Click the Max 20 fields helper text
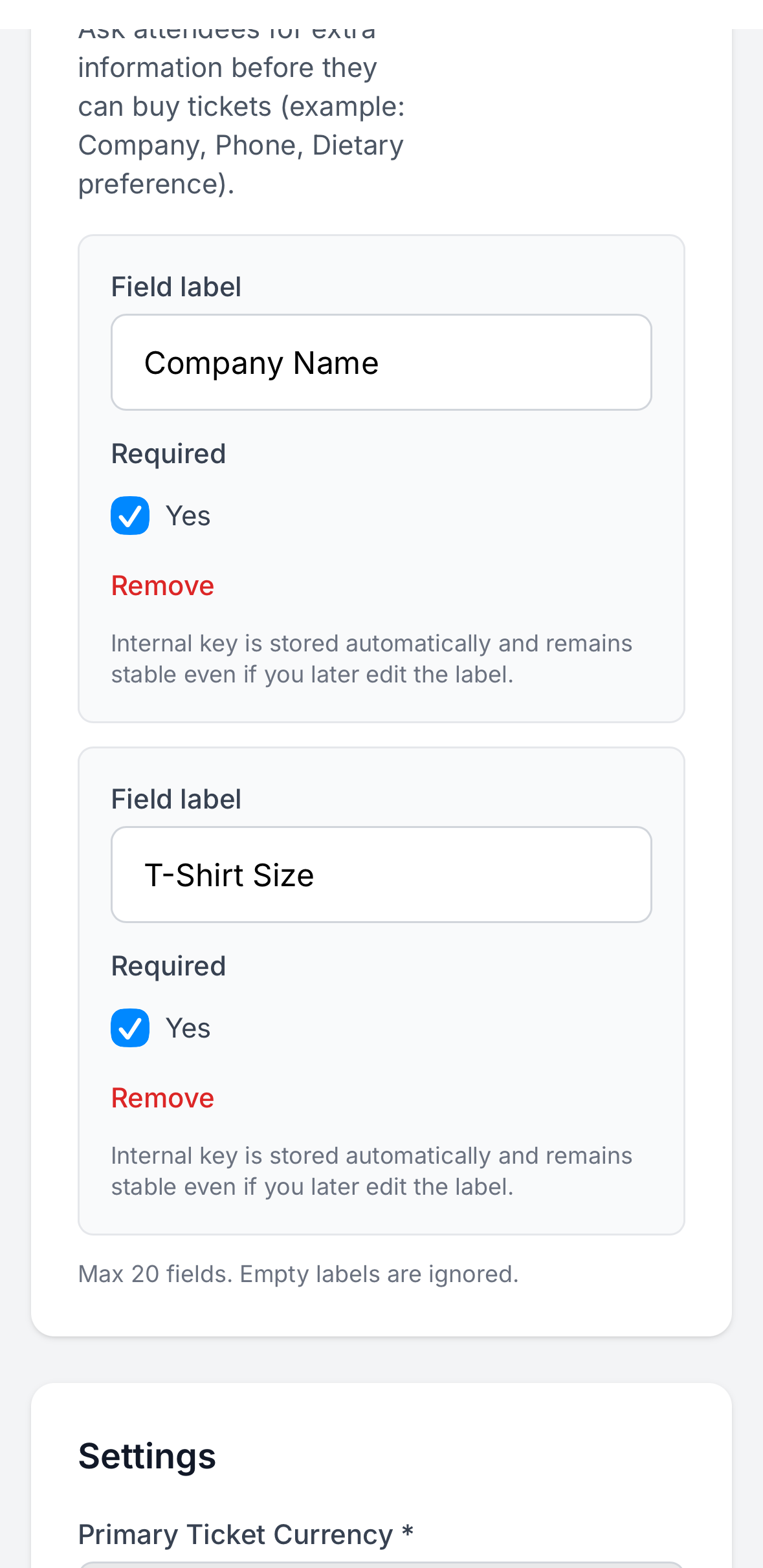The height and width of the screenshot is (1568, 763). 298,1274
